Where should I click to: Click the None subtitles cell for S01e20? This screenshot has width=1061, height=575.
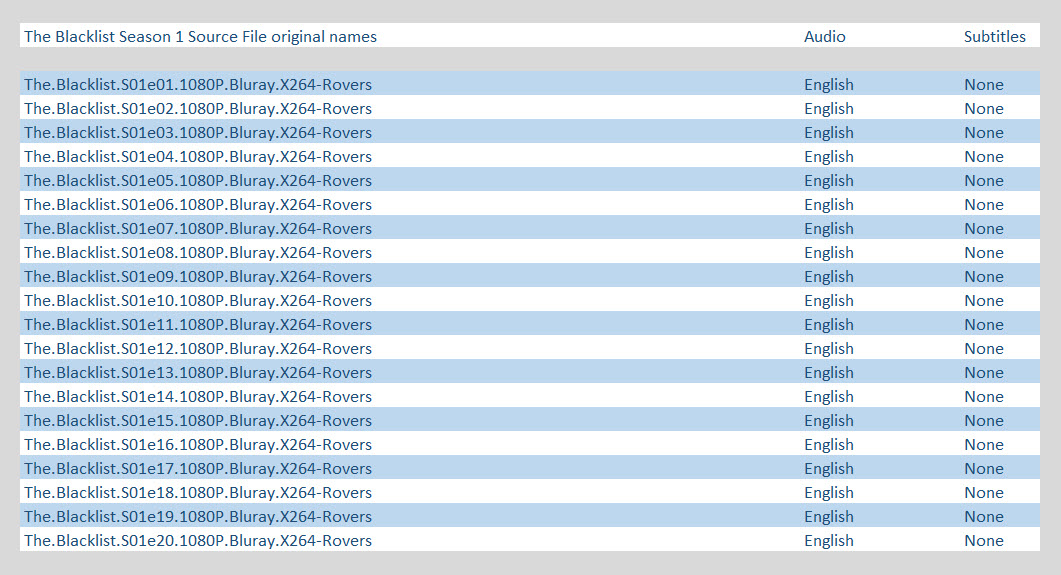[984, 541]
